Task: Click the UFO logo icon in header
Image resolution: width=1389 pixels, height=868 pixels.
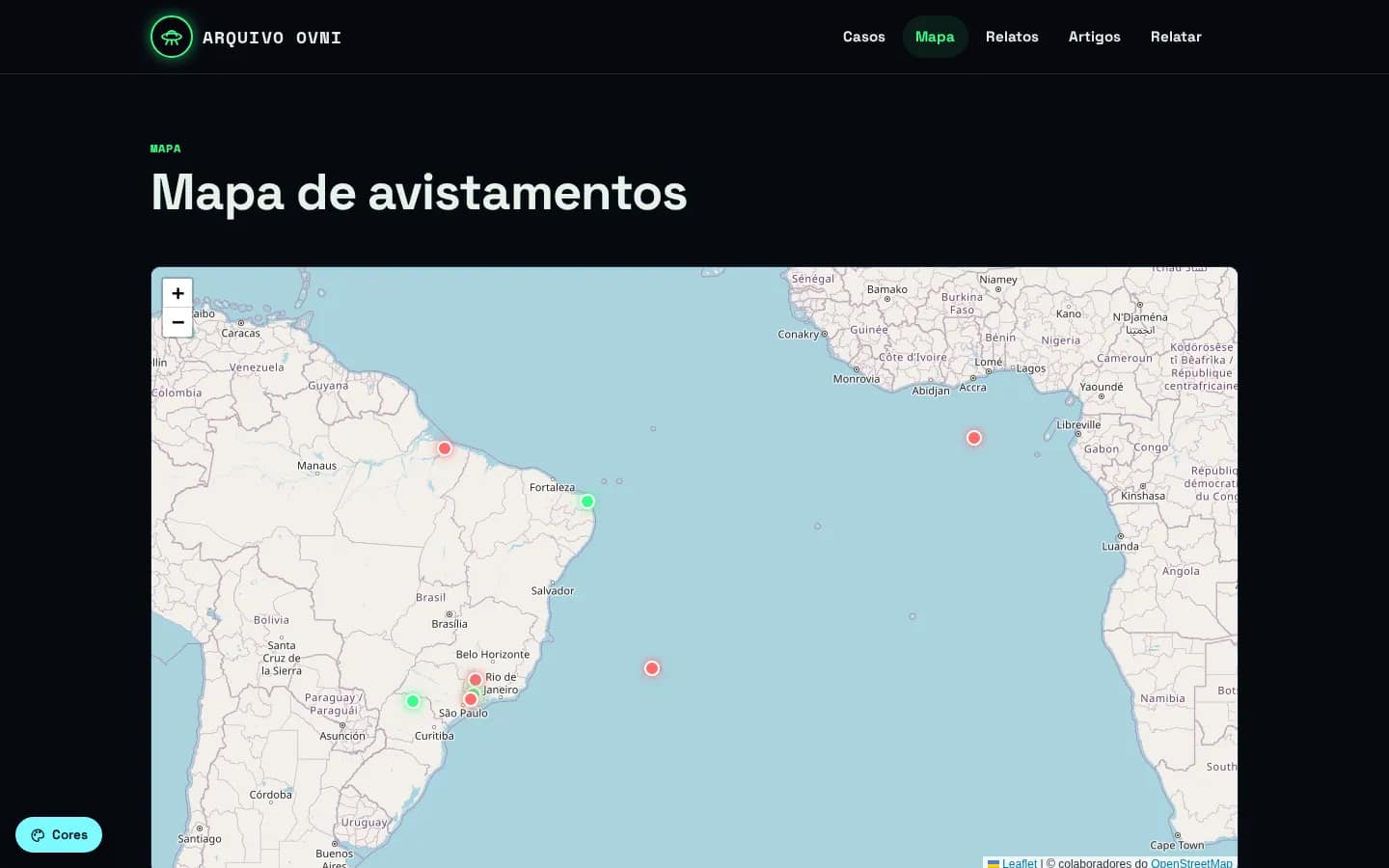Action: pyautogui.click(x=172, y=37)
